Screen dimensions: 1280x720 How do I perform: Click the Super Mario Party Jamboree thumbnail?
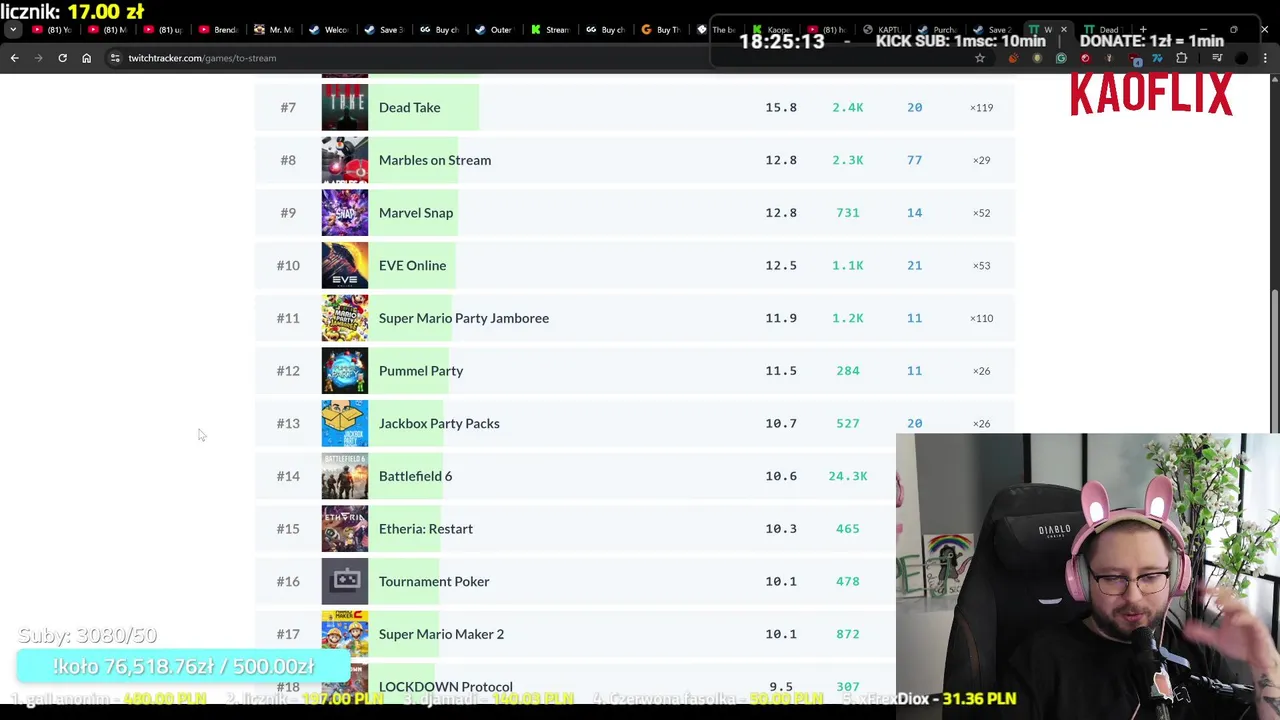pyautogui.click(x=345, y=318)
